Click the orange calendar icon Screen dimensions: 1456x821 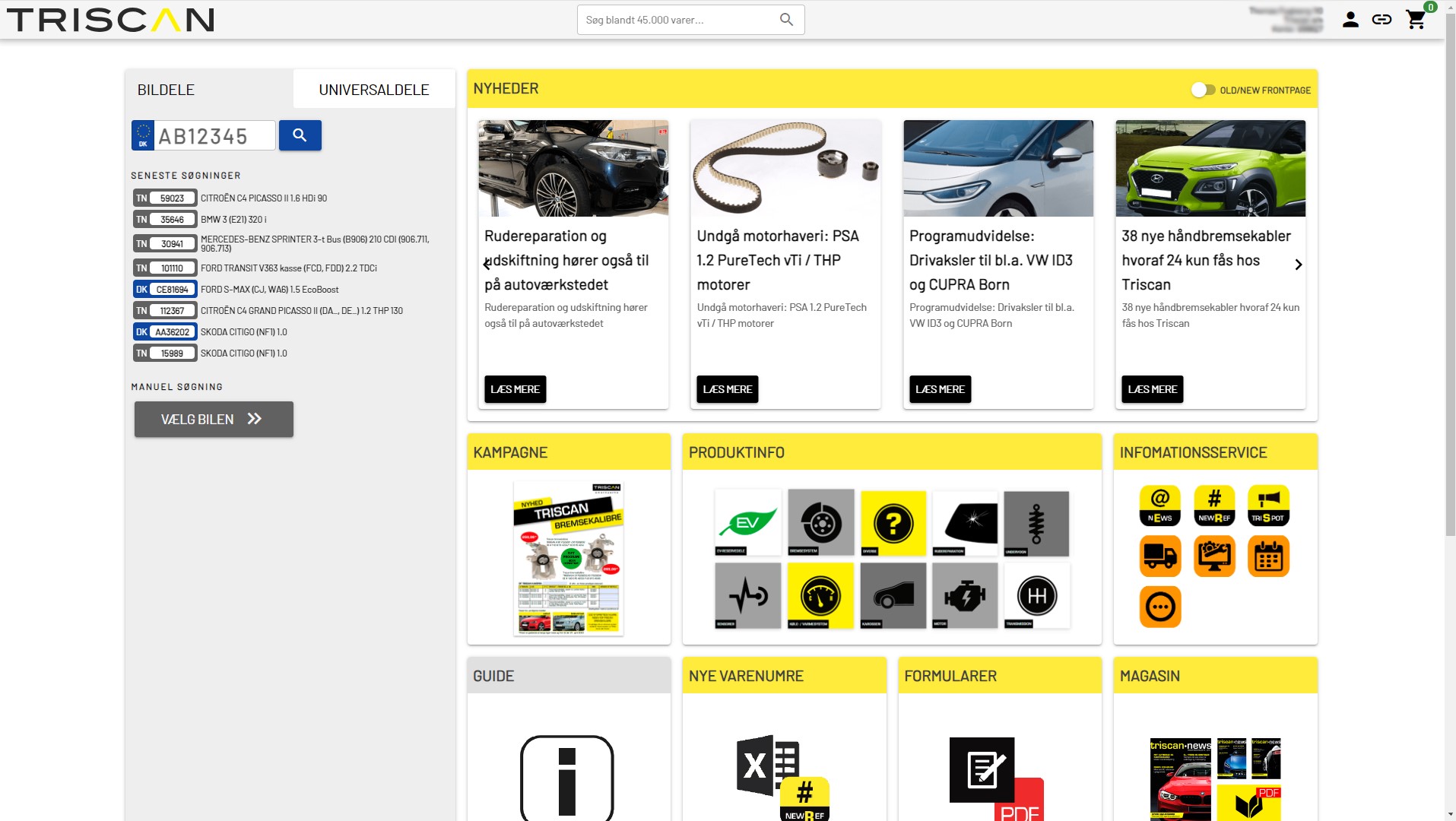1268,556
